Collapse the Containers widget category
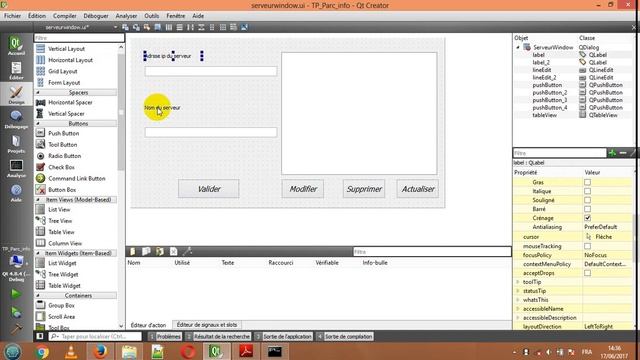The height and width of the screenshot is (360, 640). [38, 296]
